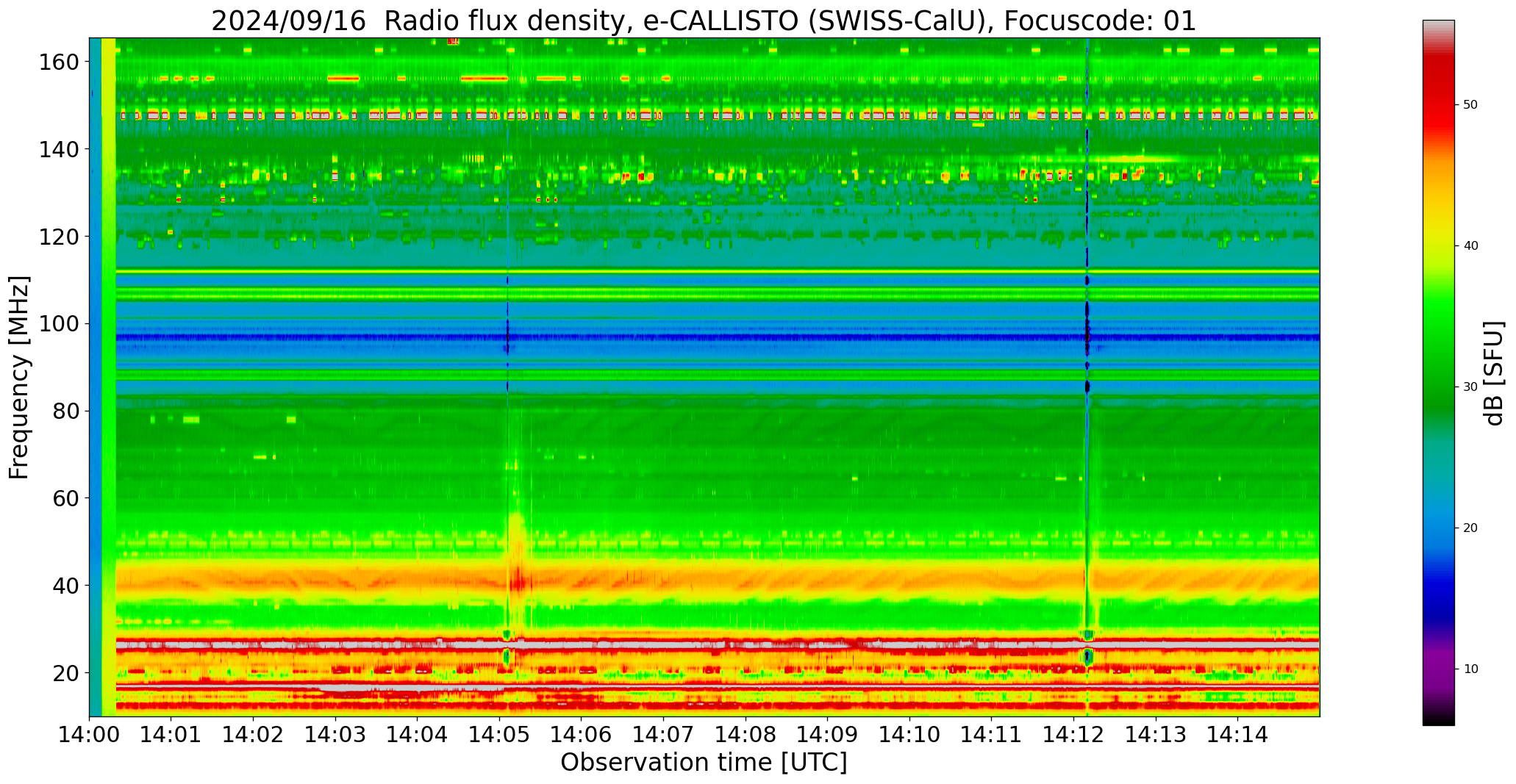The height and width of the screenshot is (784, 1516).
Task: Click the plot title mentioning e-CALLISTO
Action: coord(704,21)
